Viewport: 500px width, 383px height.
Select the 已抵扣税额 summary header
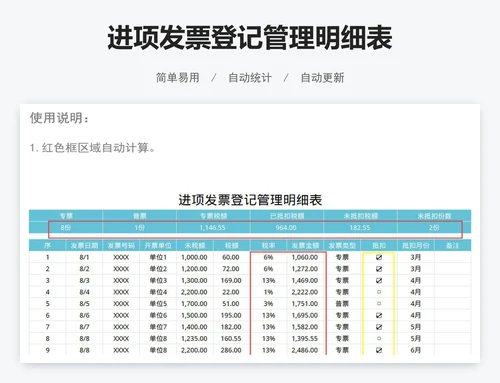[x=287, y=216]
